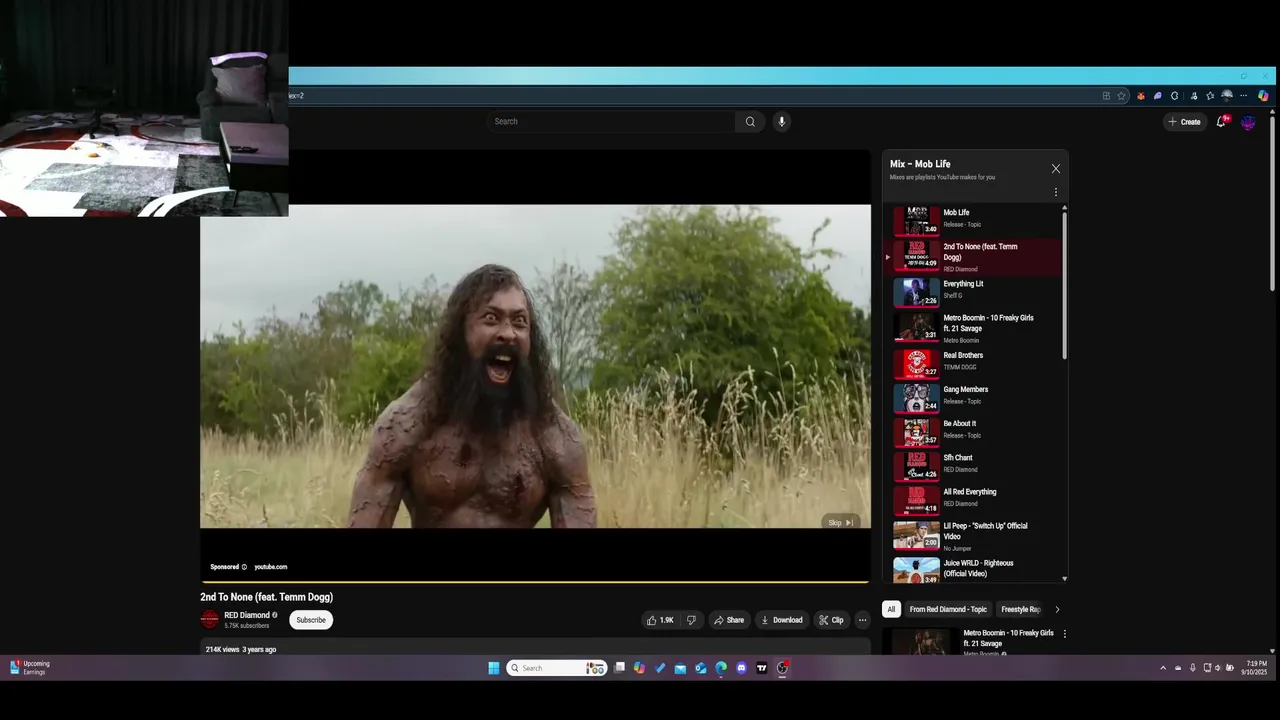The width and height of the screenshot is (1280, 720).
Task: Click the taskbar Search box
Action: tap(556, 668)
